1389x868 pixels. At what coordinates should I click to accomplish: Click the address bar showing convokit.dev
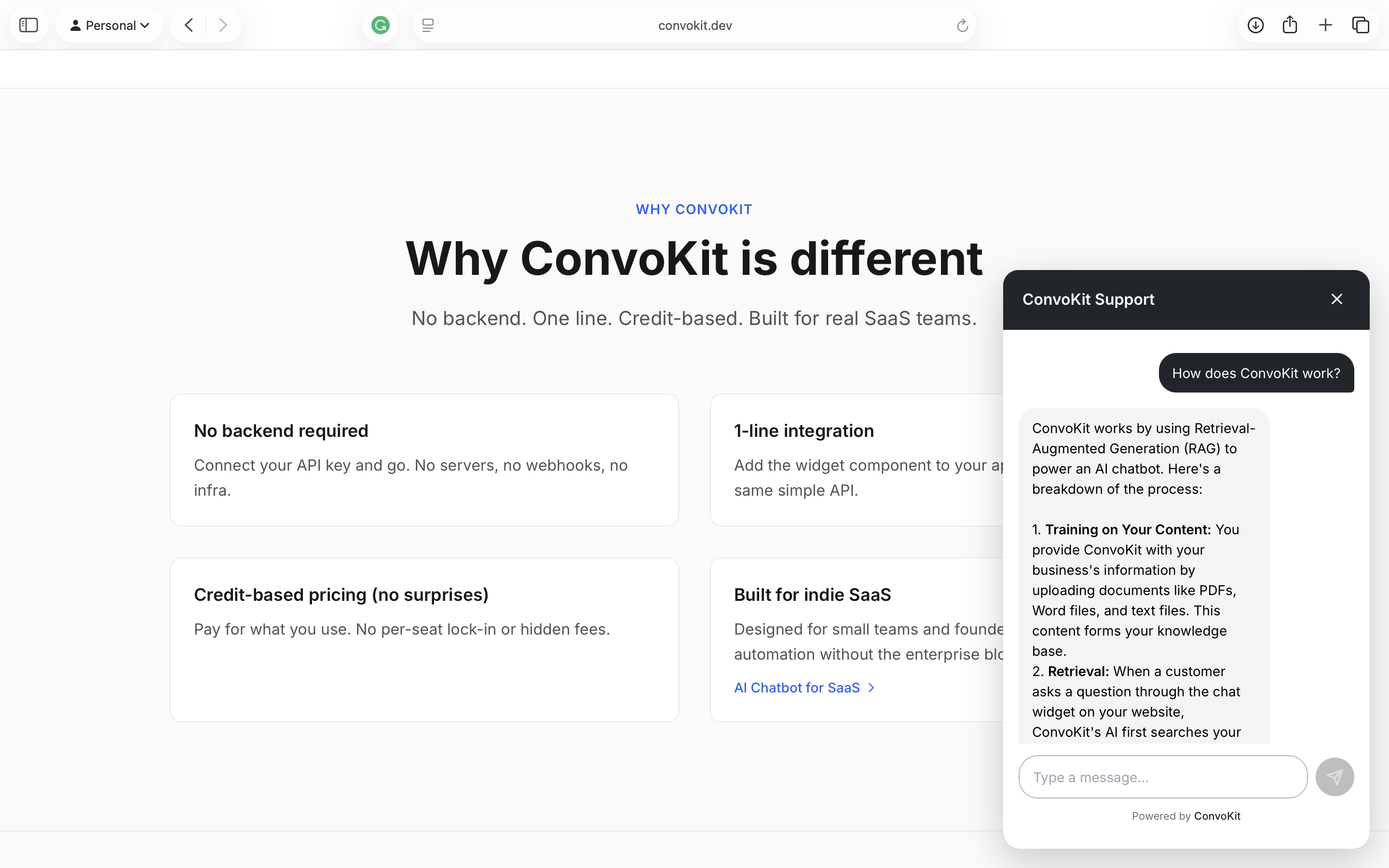point(694,25)
